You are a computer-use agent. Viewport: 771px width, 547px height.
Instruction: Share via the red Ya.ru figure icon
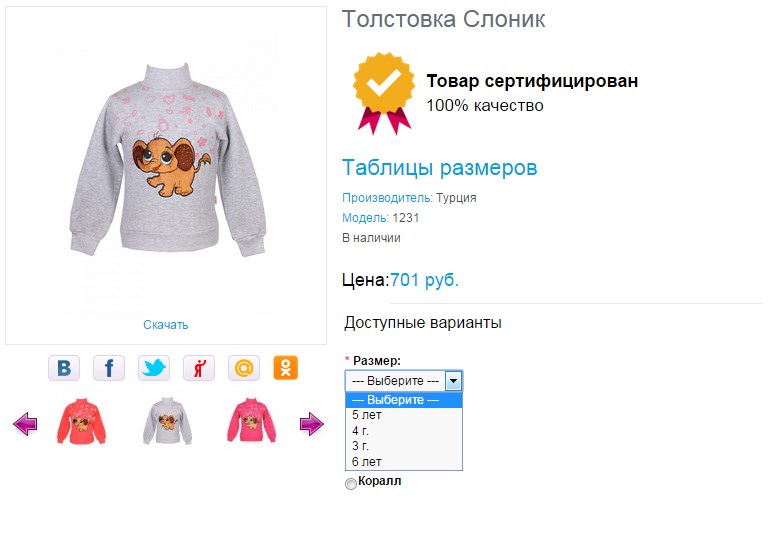click(x=199, y=368)
